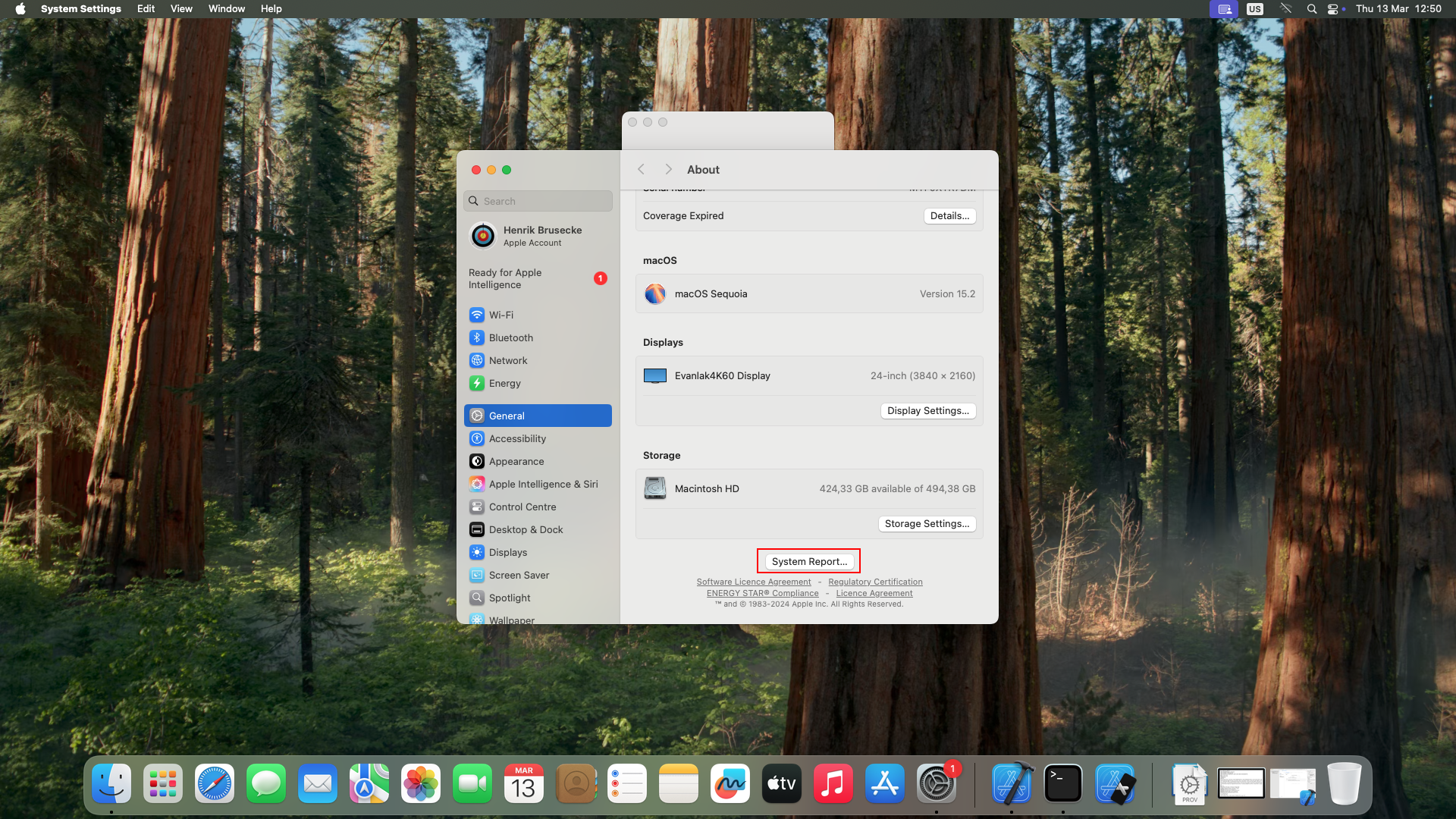The height and width of the screenshot is (819, 1456).
Task: Open the Edit menu
Action: pyautogui.click(x=146, y=9)
